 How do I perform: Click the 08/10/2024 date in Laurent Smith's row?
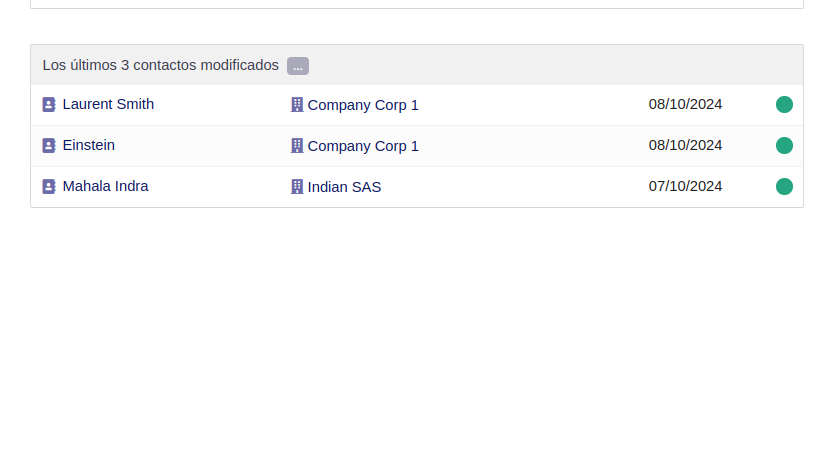[x=685, y=104]
